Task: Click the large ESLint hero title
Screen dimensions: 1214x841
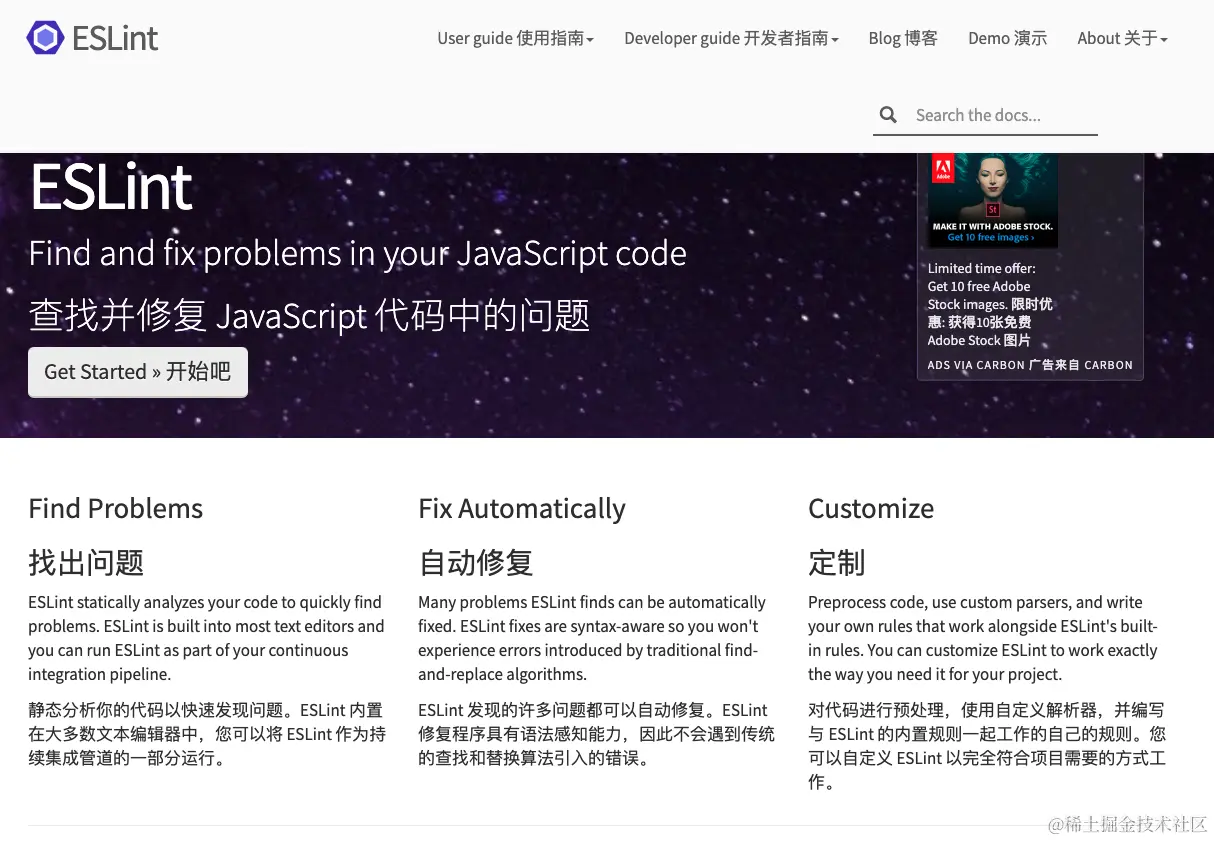Action: pos(111,186)
